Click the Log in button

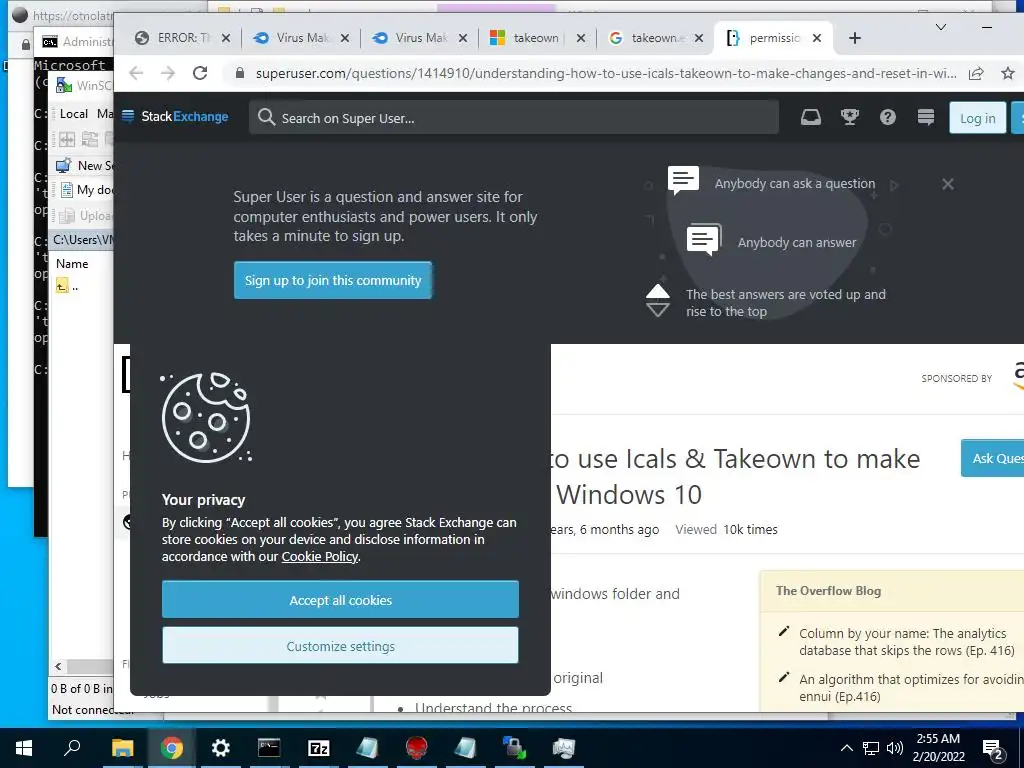click(977, 118)
